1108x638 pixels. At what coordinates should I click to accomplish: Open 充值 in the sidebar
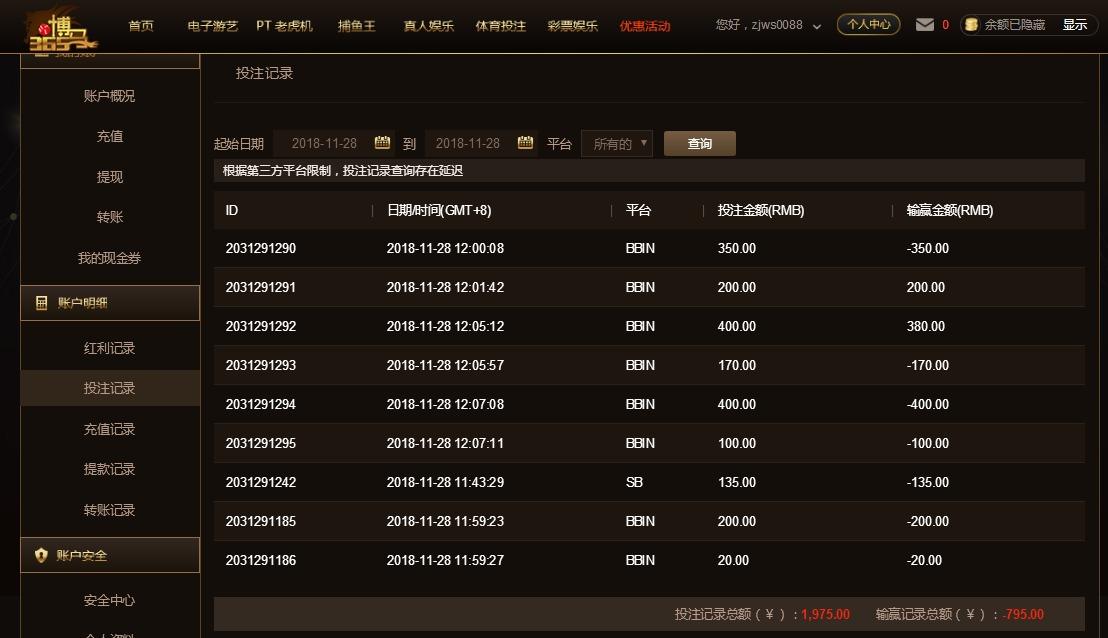(x=110, y=136)
